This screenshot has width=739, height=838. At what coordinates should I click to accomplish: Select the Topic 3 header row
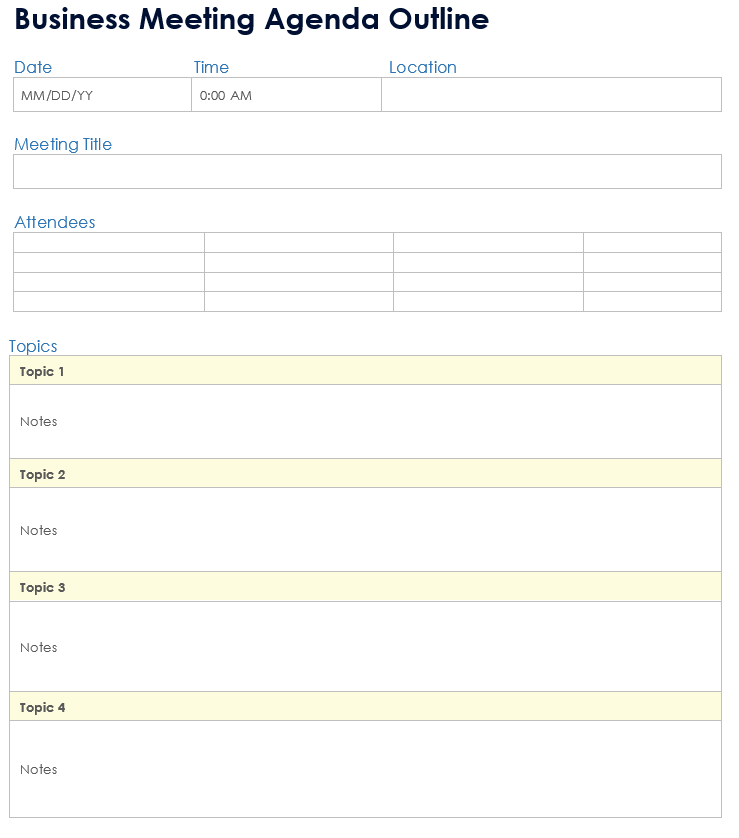pos(365,587)
